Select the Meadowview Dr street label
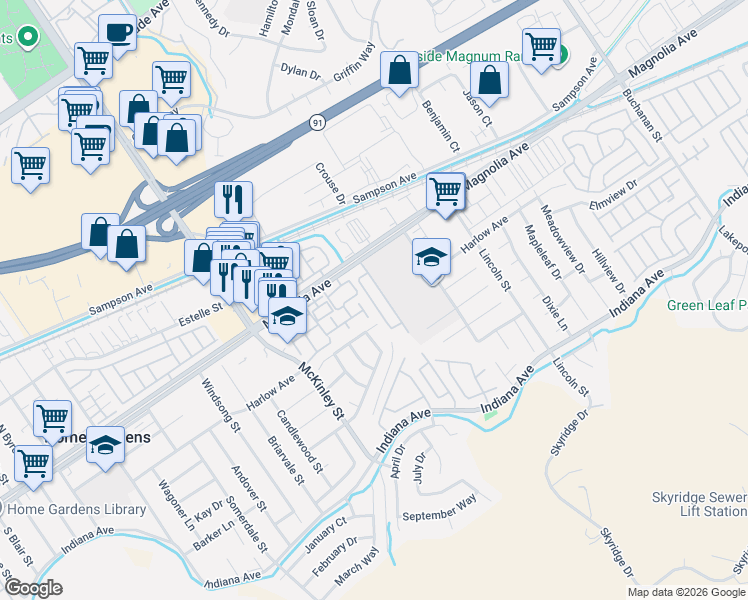The width and height of the screenshot is (748, 600). tap(562, 239)
